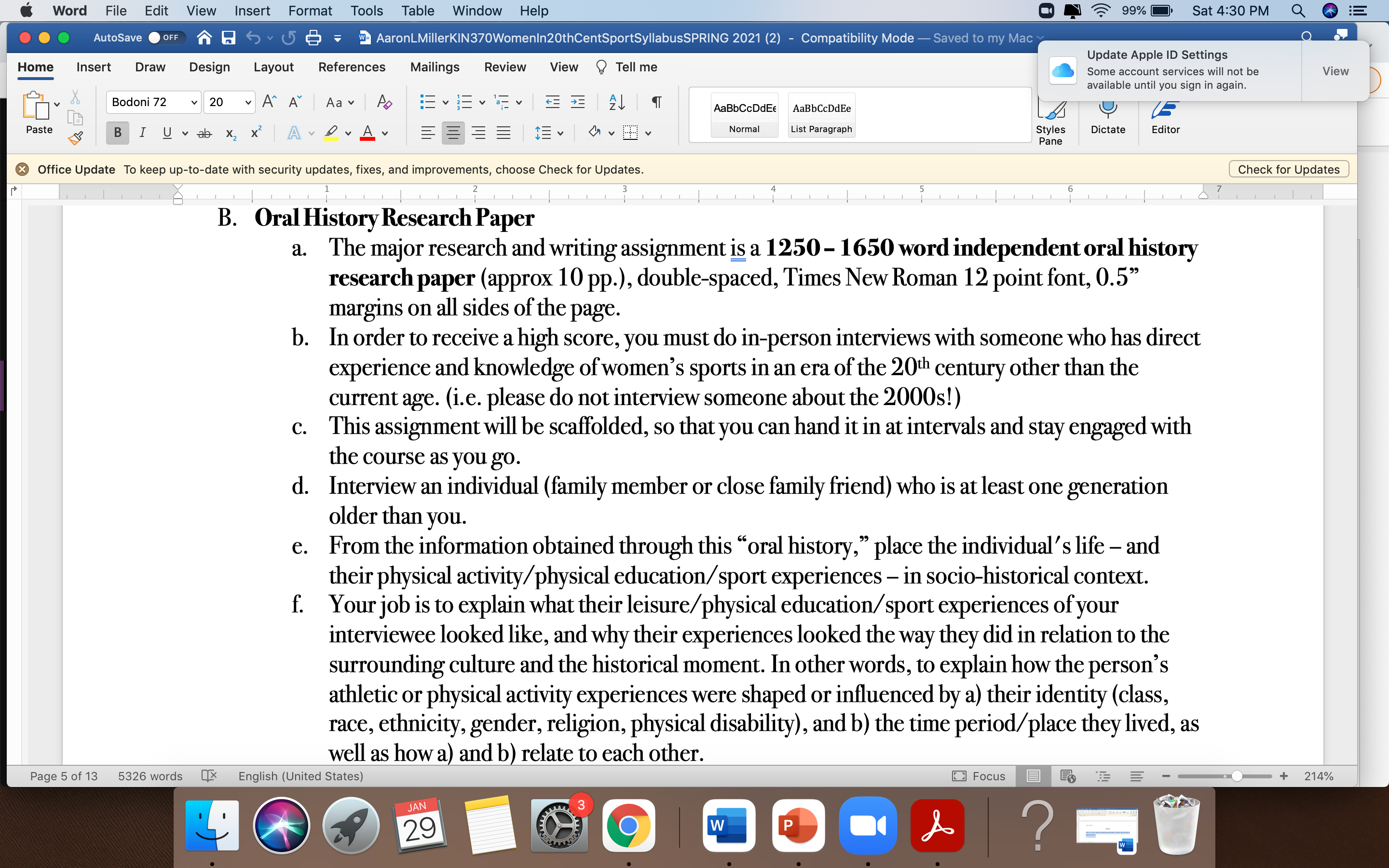This screenshot has height=868, width=1389.
Task: Open the Insert ribbon tab
Action: pyautogui.click(x=94, y=67)
